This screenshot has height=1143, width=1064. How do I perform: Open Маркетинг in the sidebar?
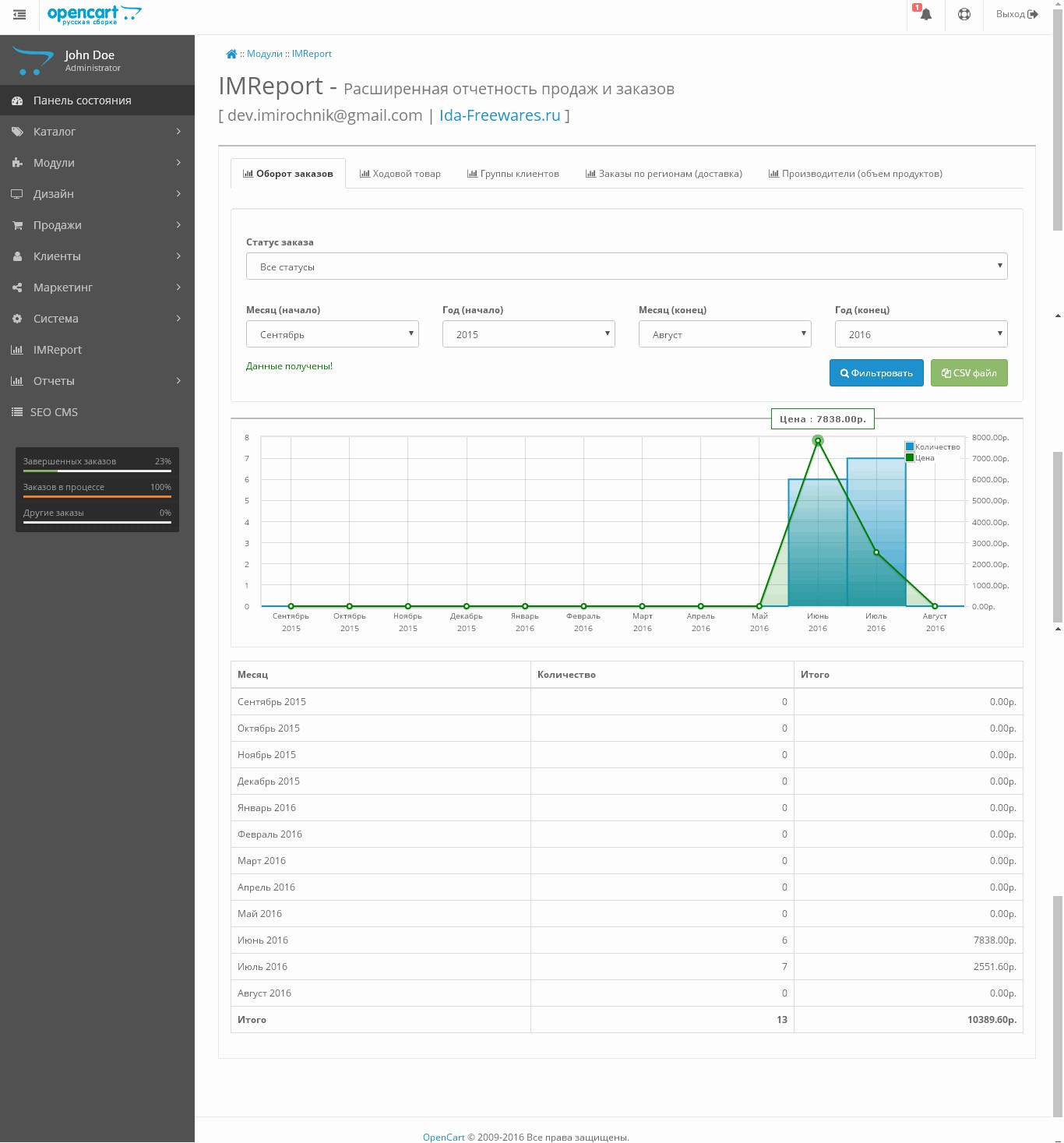pos(97,288)
